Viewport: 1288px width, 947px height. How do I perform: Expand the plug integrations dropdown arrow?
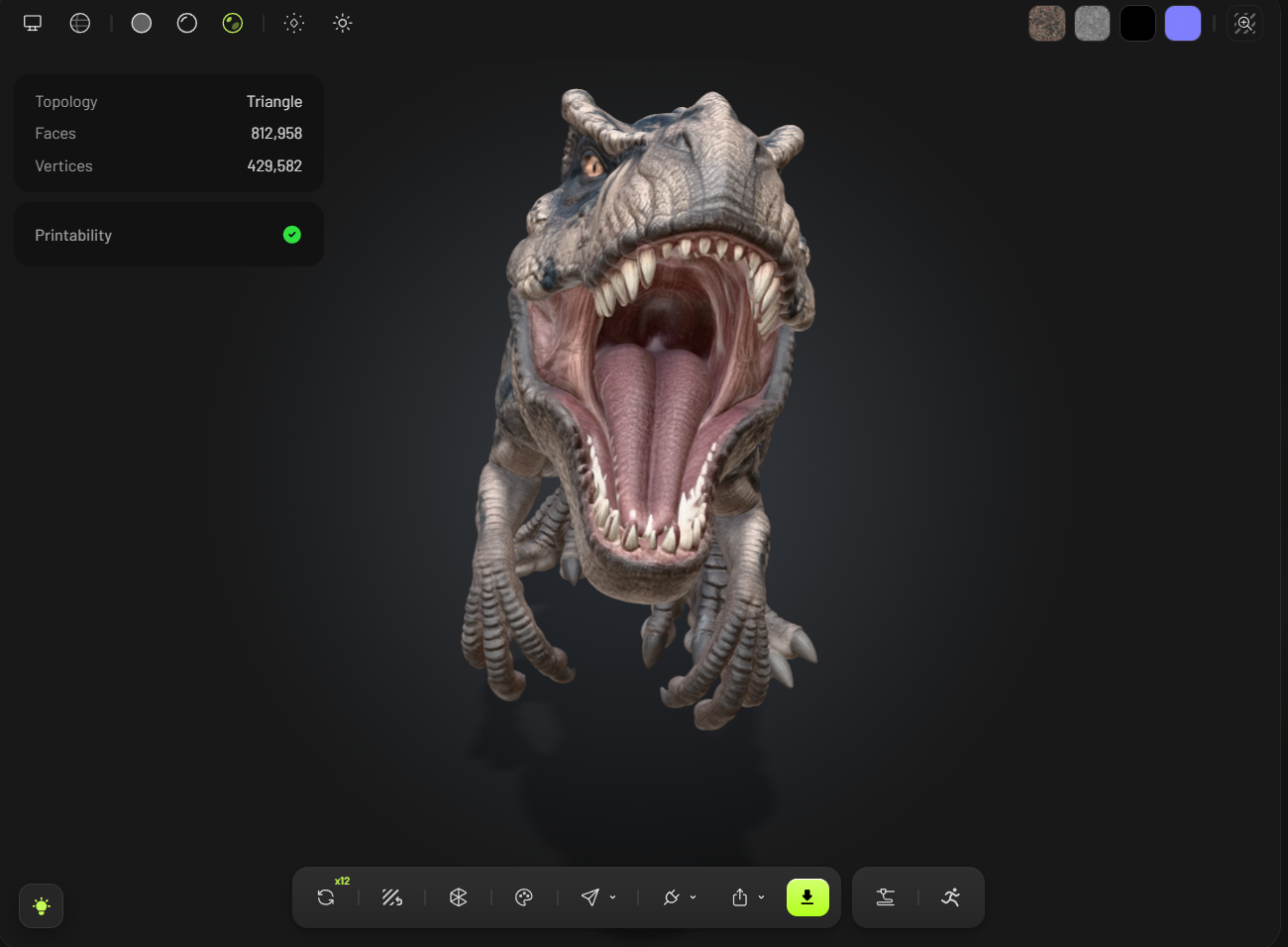tap(693, 897)
